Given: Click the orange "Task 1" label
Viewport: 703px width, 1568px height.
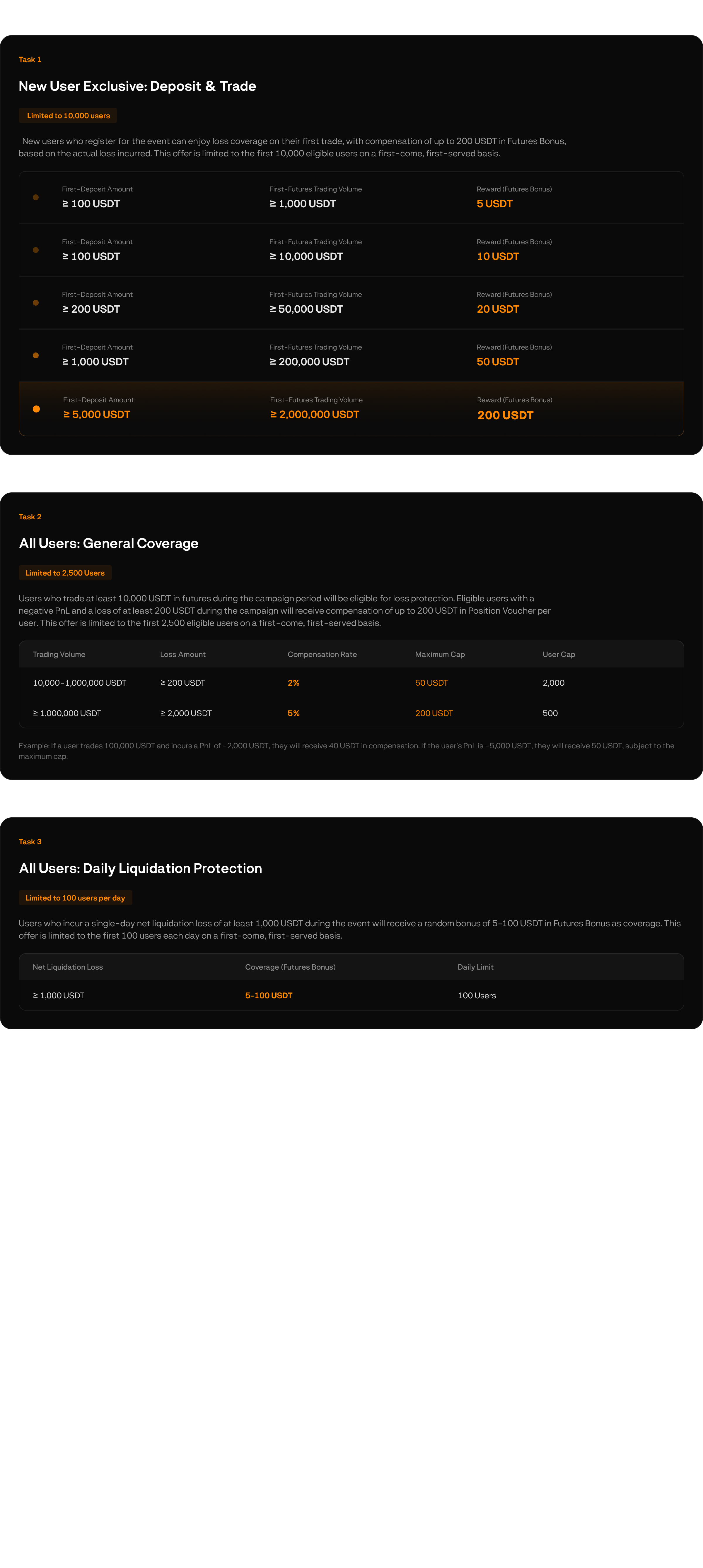Looking at the screenshot, I should tap(30, 60).
